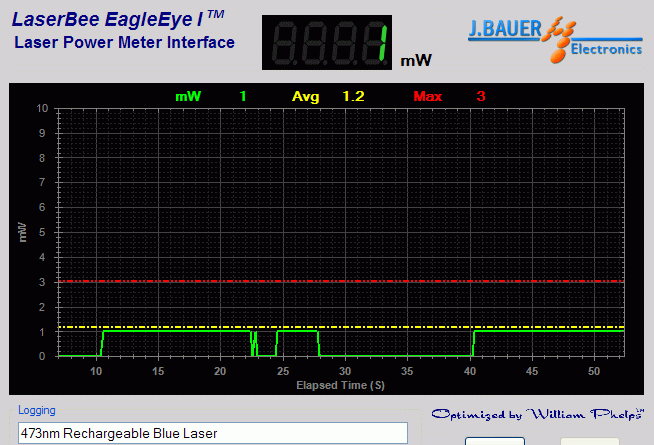Click the yellow 1.2 average value

point(353,96)
